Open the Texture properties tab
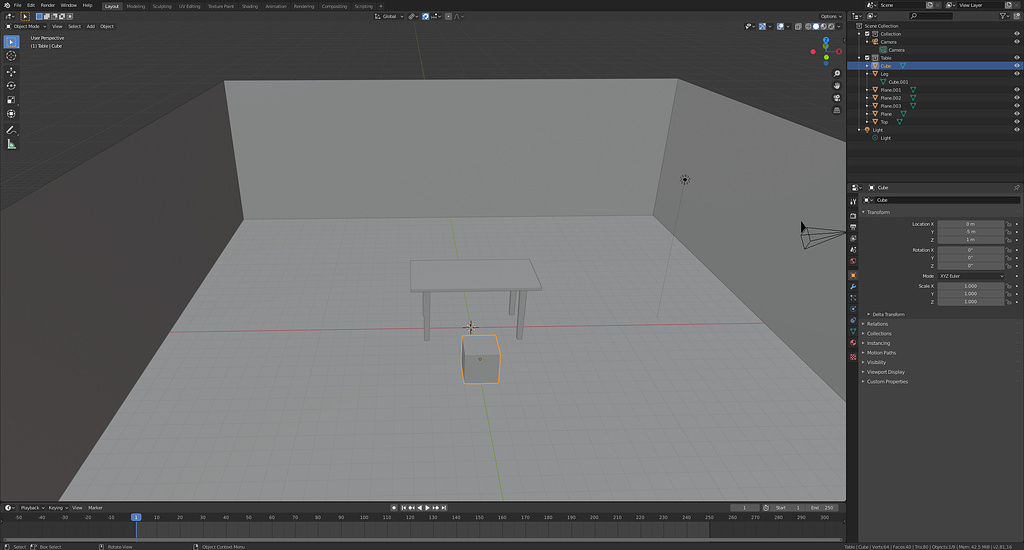The width and height of the screenshot is (1024, 550). 853,357
